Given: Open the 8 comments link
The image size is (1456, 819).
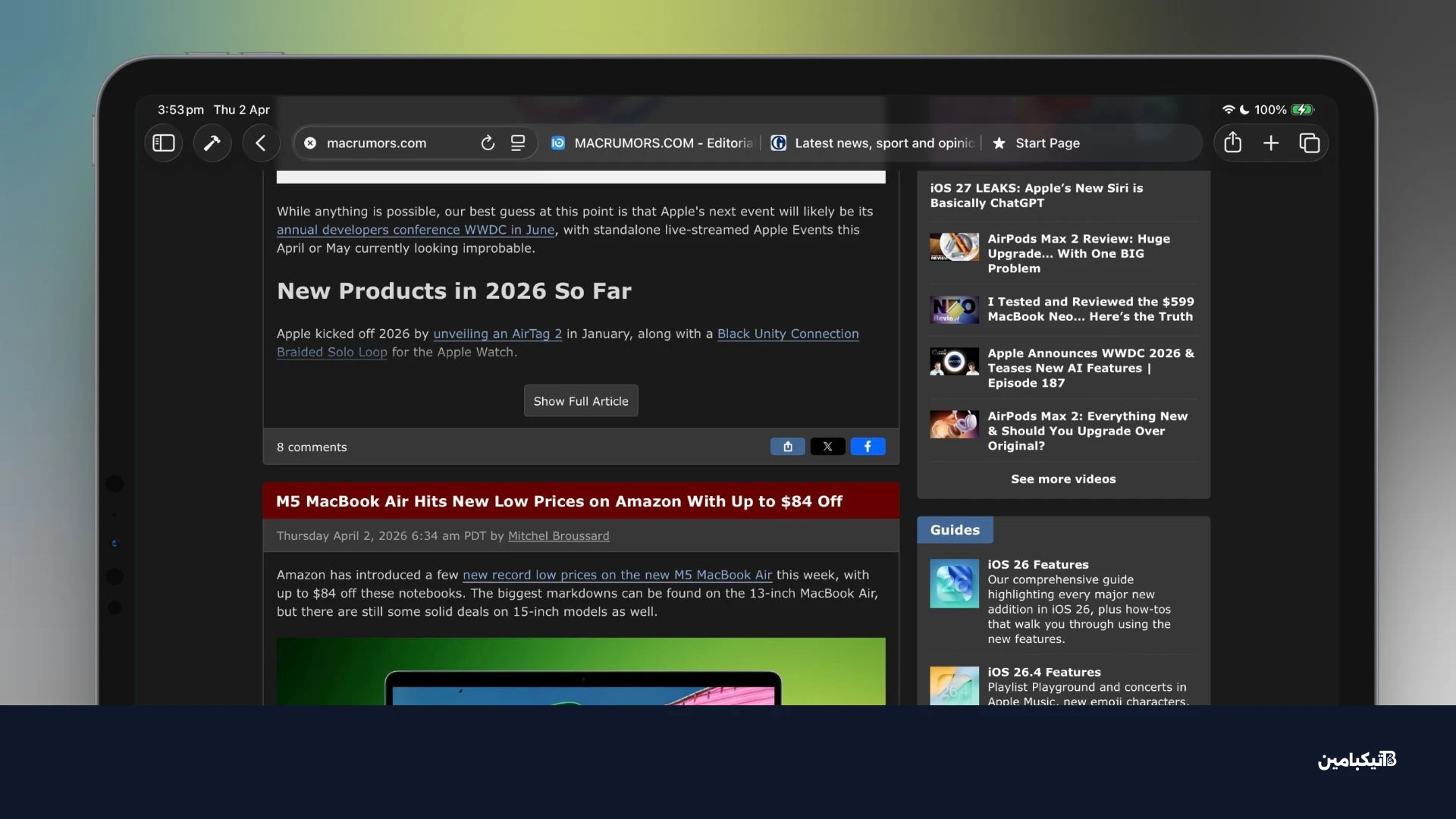Looking at the screenshot, I should tap(312, 447).
